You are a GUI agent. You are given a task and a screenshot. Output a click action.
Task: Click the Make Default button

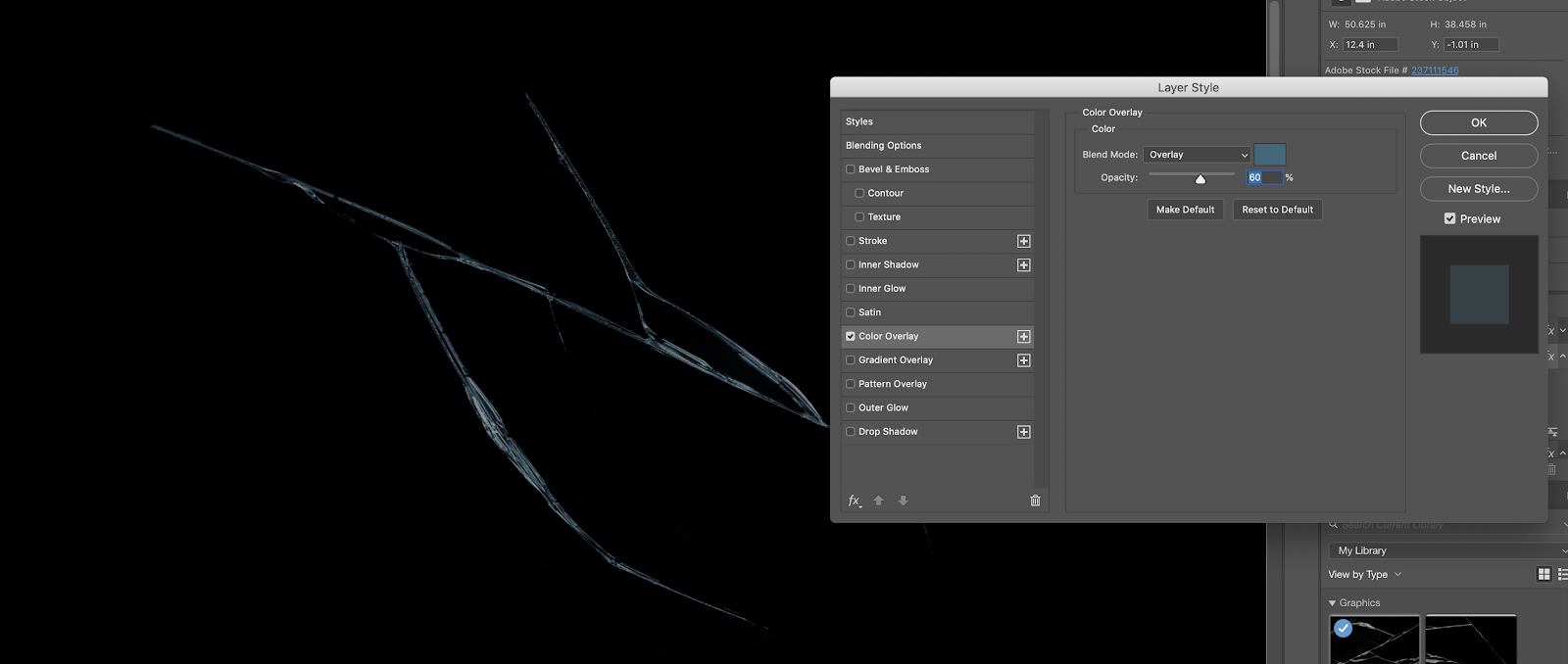click(1185, 210)
